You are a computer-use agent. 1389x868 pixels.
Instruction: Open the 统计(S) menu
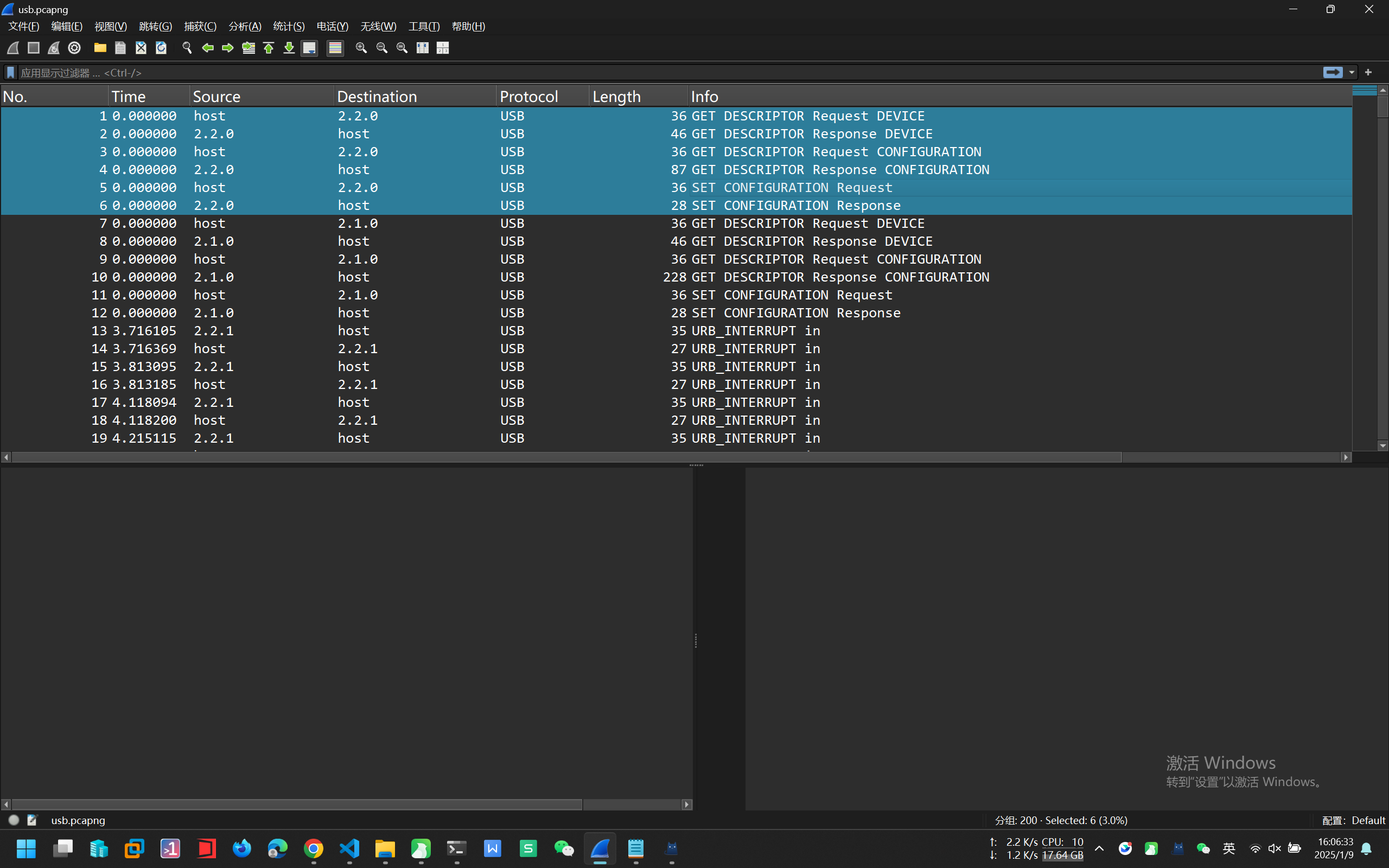point(289,27)
